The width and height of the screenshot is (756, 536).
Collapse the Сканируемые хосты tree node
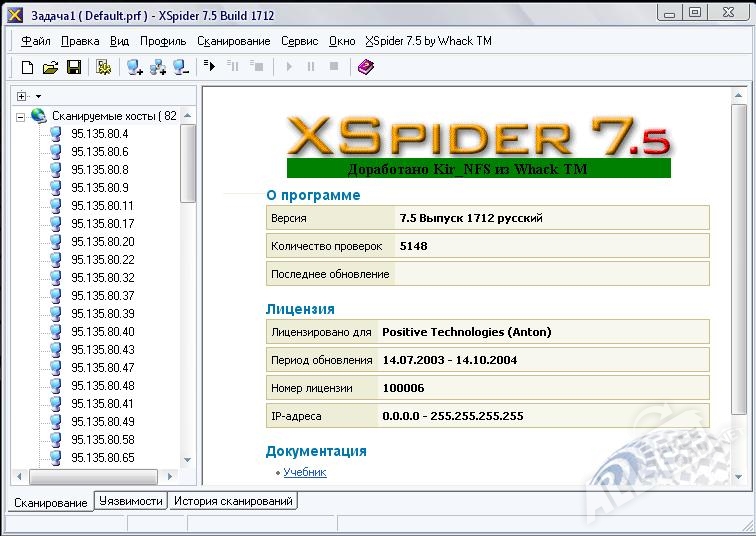pos(21,116)
